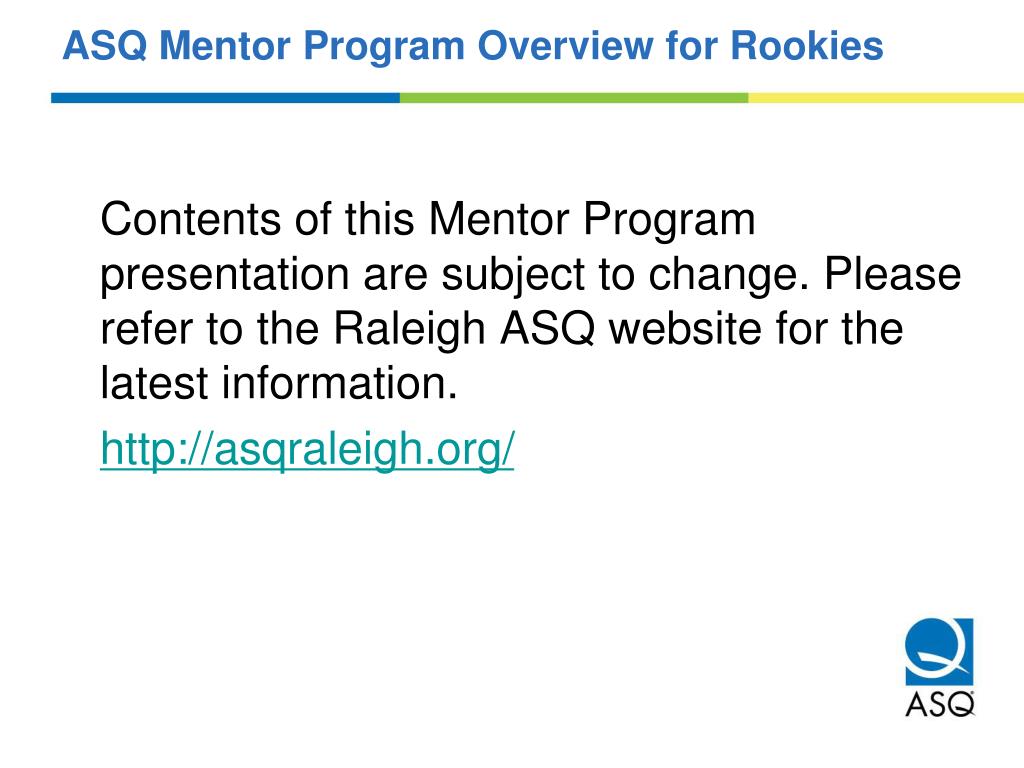Viewport: 1024px width, 768px height.
Task: Click "Mentor Program" in the body paragraph
Action: pyautogui.click(x=592, y=220)
